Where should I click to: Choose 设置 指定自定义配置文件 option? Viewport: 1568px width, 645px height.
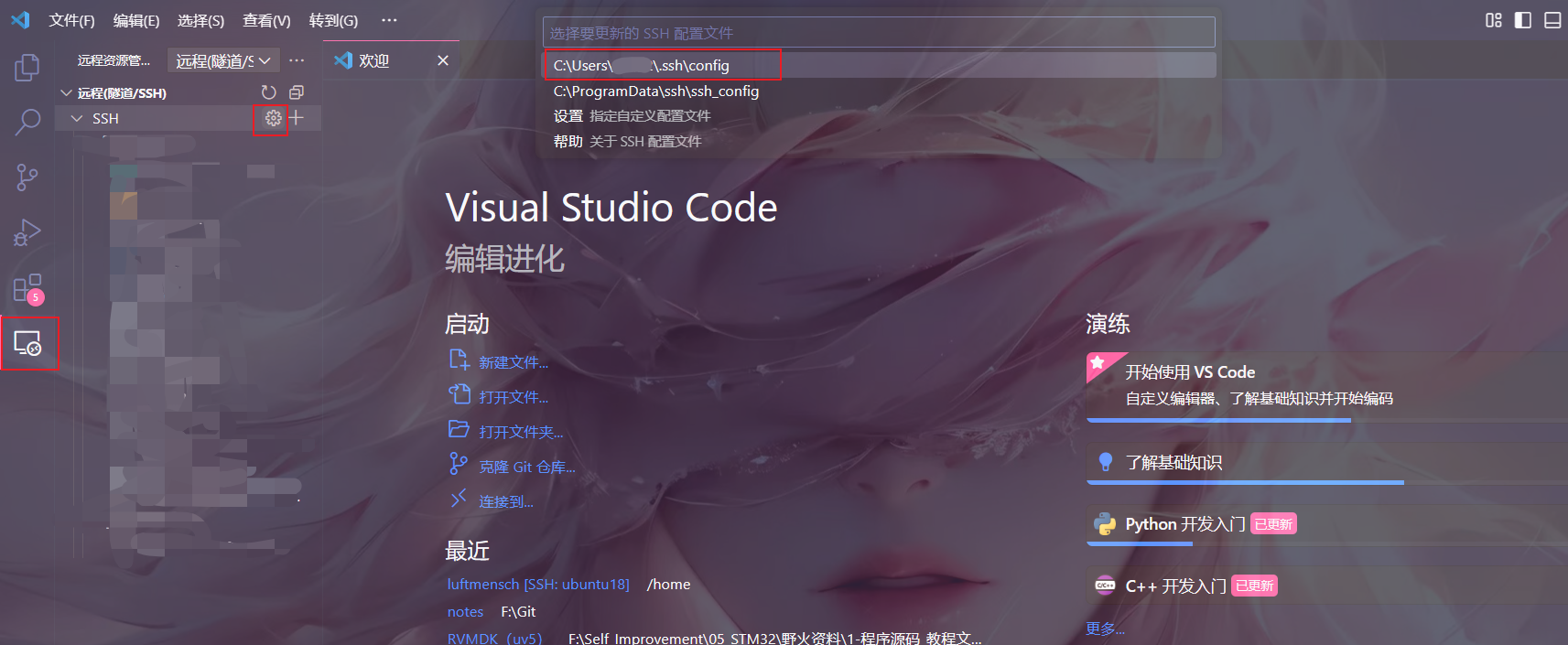click(879, 116)
